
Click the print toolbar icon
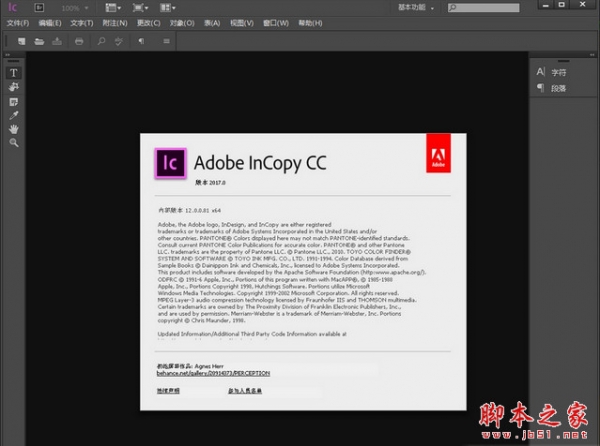coord(79,41)
